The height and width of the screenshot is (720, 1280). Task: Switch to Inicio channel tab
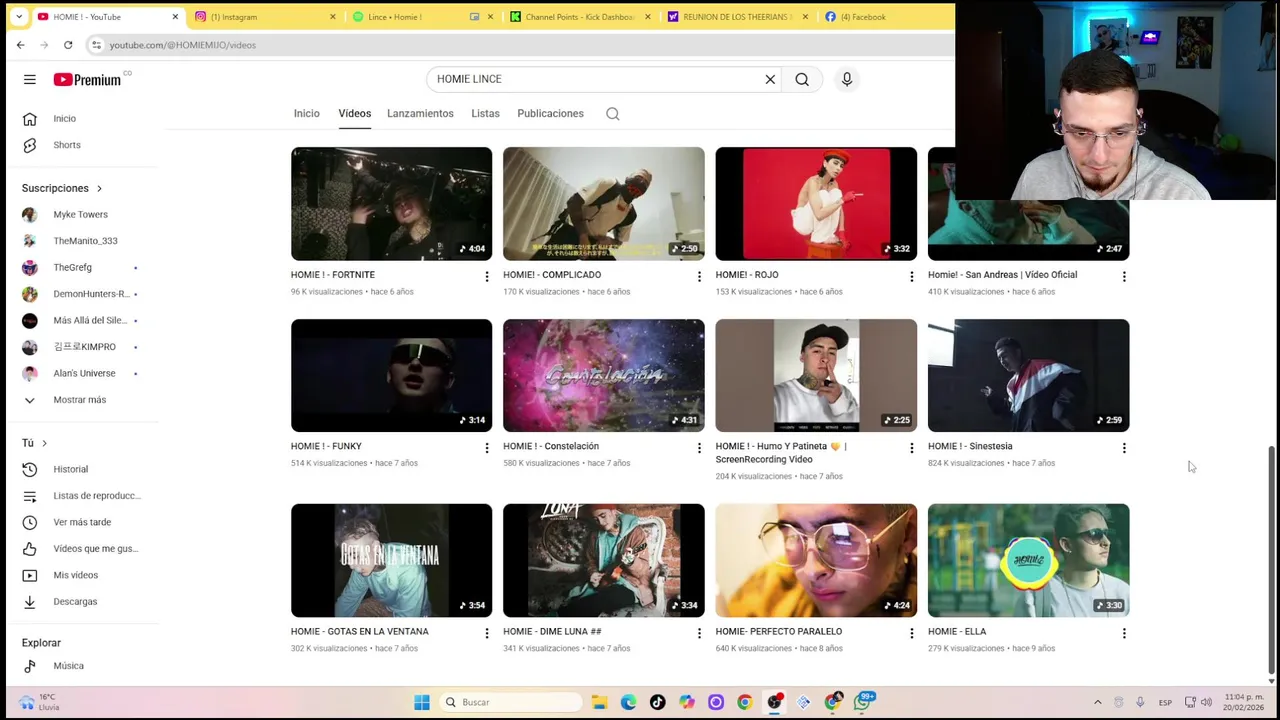(x=307, y=113)
